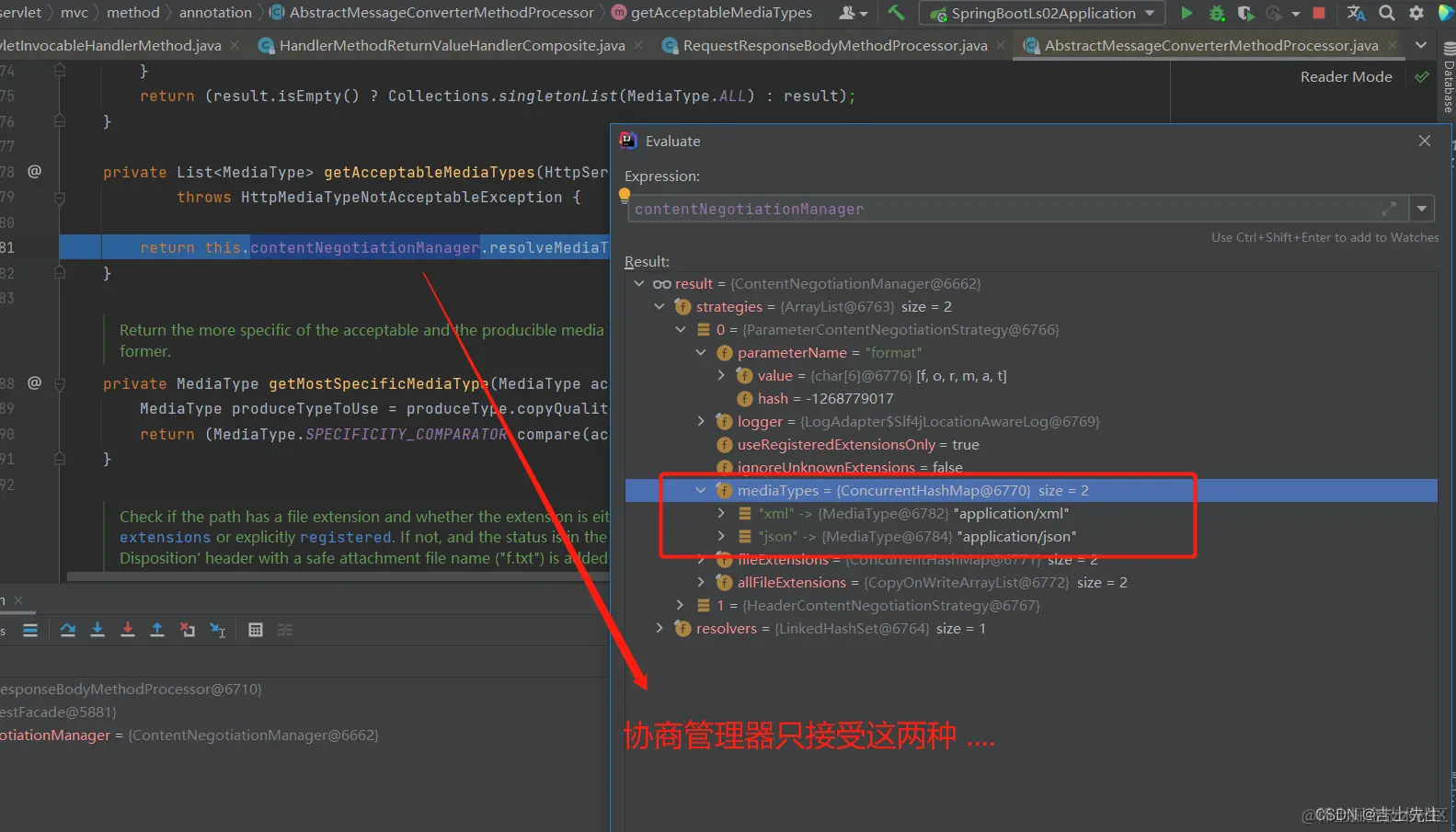Click the Step Over debugger icon
This screenshot has height=832, width=1456.
pos(68,630)
